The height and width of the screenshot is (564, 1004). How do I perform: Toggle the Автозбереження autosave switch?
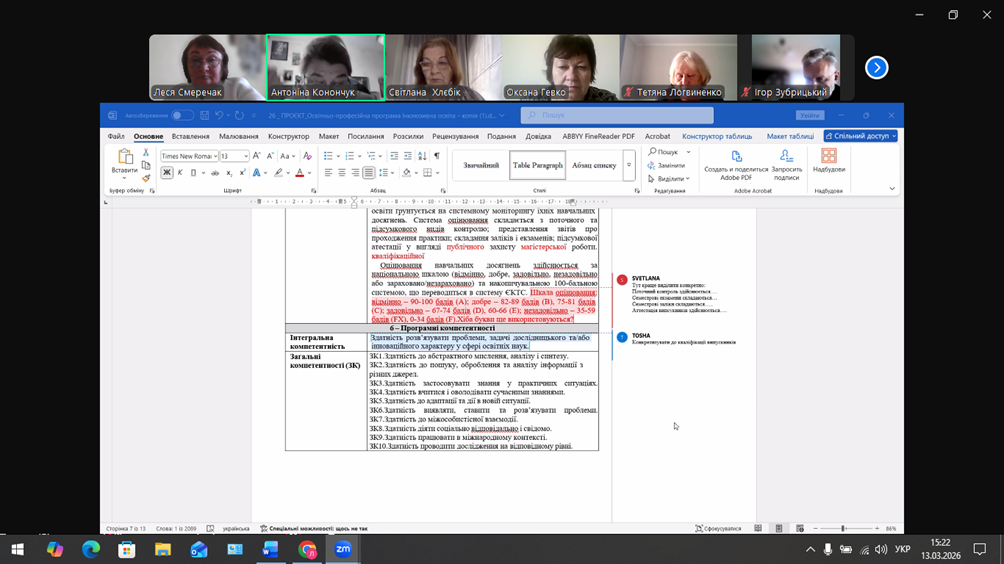click(182, 115)
